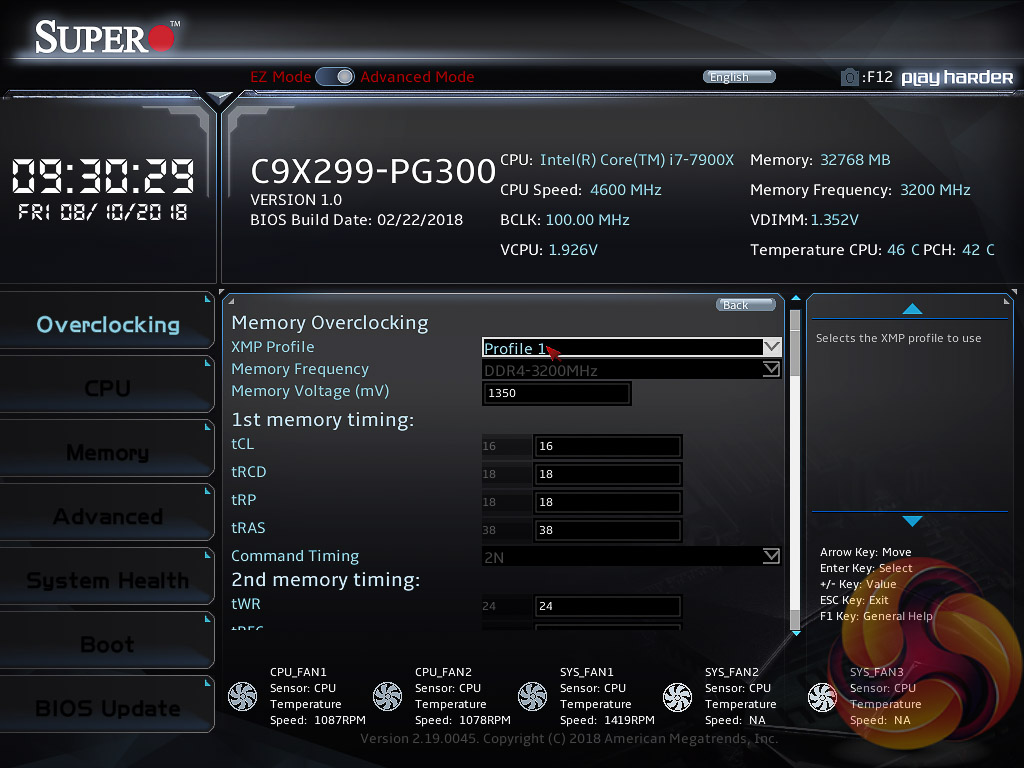Click the Supermicro logo
1024x768 pixels.
106,37
